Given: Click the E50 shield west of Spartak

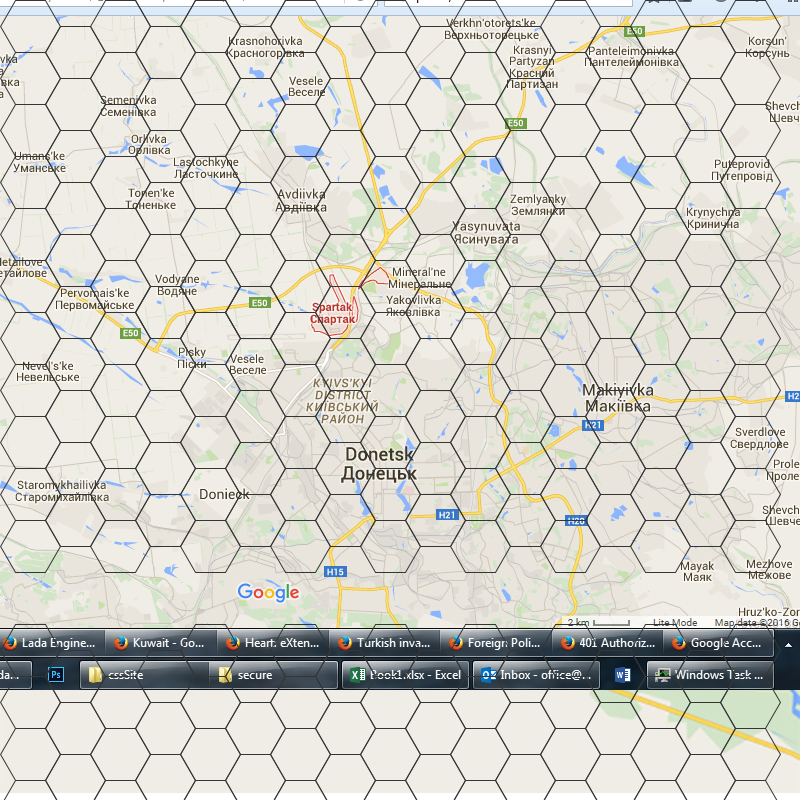Looking at the screenshot, I should point(259,303).
